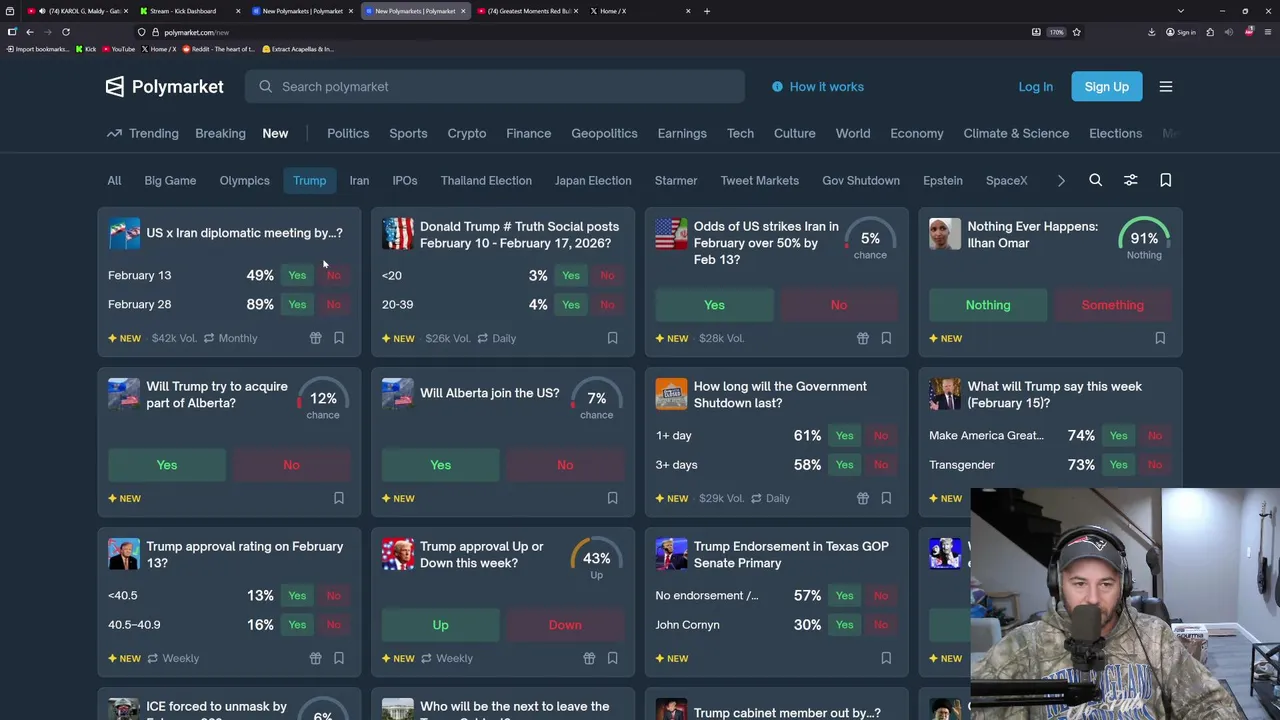
Task: Click gift icon on Trump approval Up or Down card
Action: (x=589, y=658)
